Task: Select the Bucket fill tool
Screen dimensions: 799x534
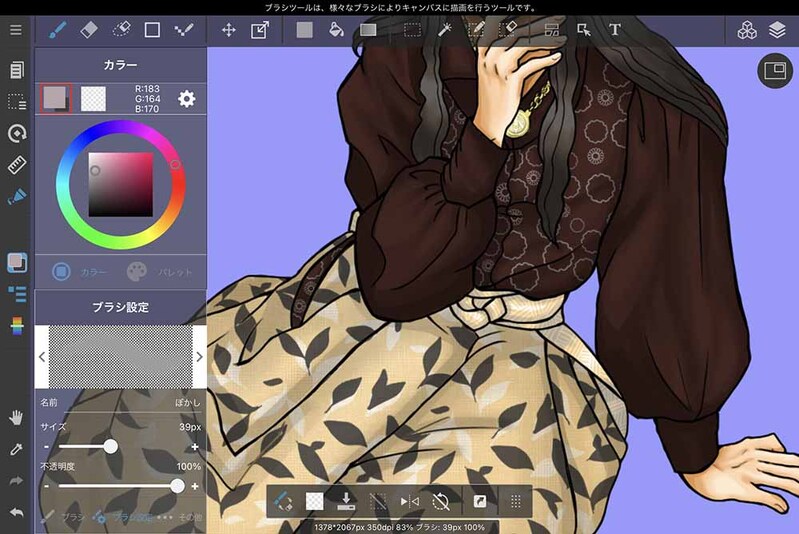Action: coord(336,30)
